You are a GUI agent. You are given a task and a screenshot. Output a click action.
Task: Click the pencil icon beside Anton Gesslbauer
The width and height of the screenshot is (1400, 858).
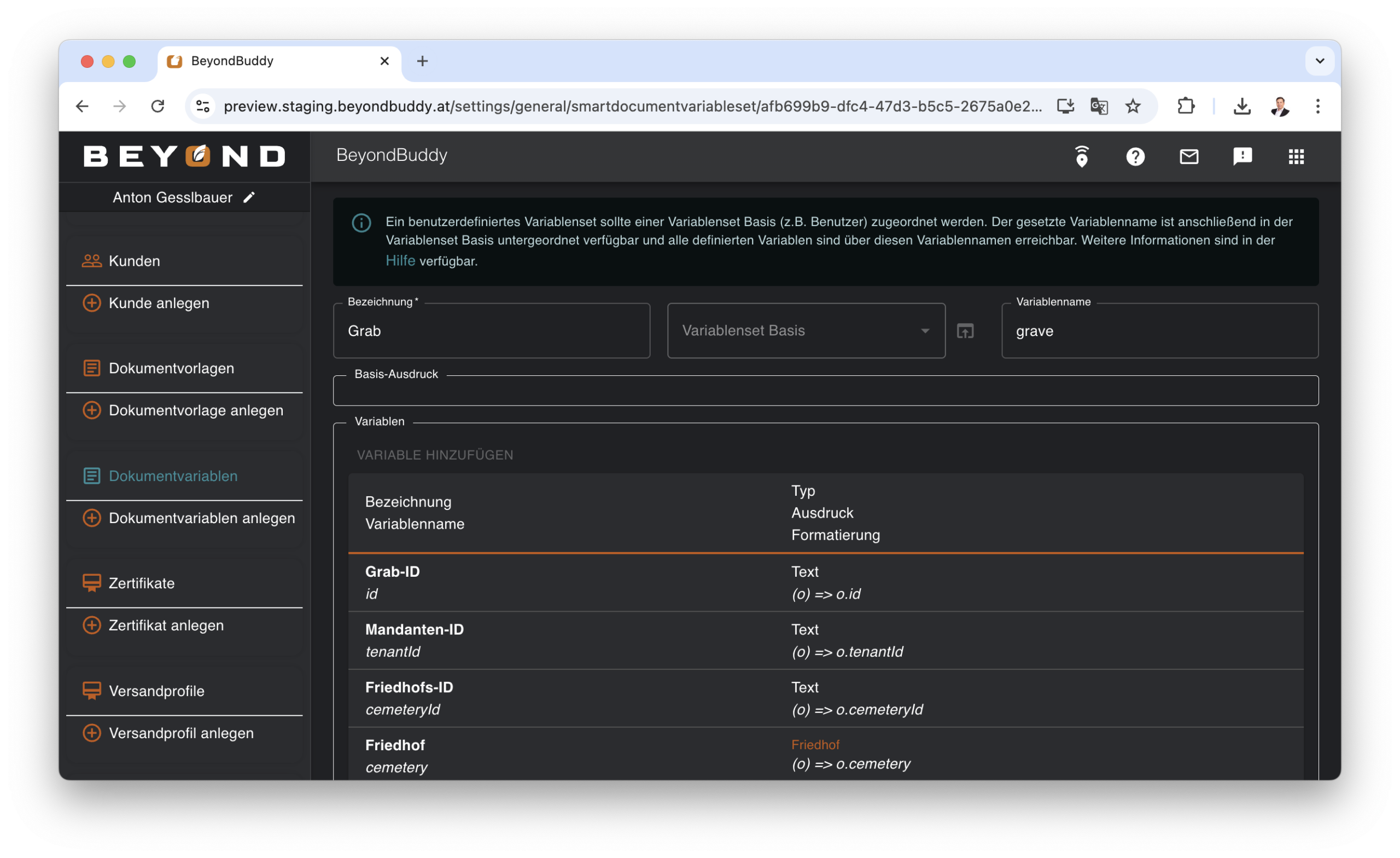(249, 198)
